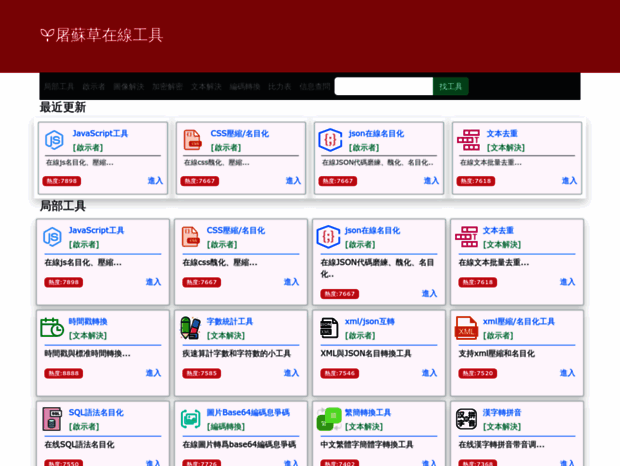
Task: Open 加密解密 in the navigation bar
Action: [x=167, y=87]
